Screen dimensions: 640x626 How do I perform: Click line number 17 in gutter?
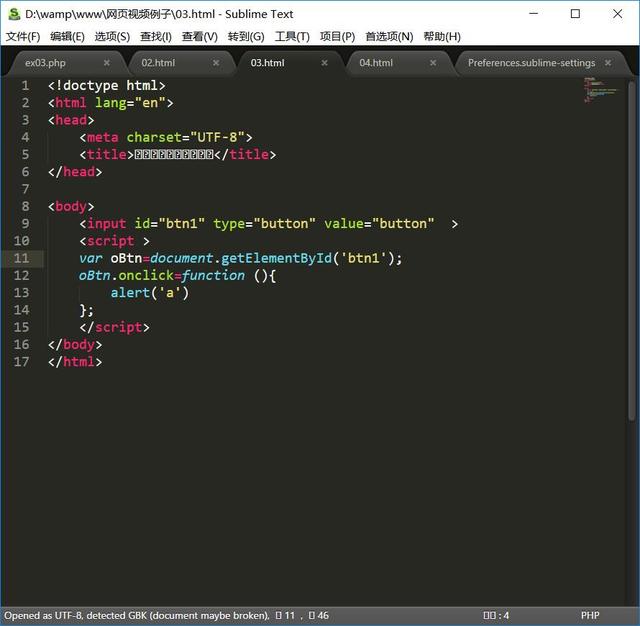point(22,362)
